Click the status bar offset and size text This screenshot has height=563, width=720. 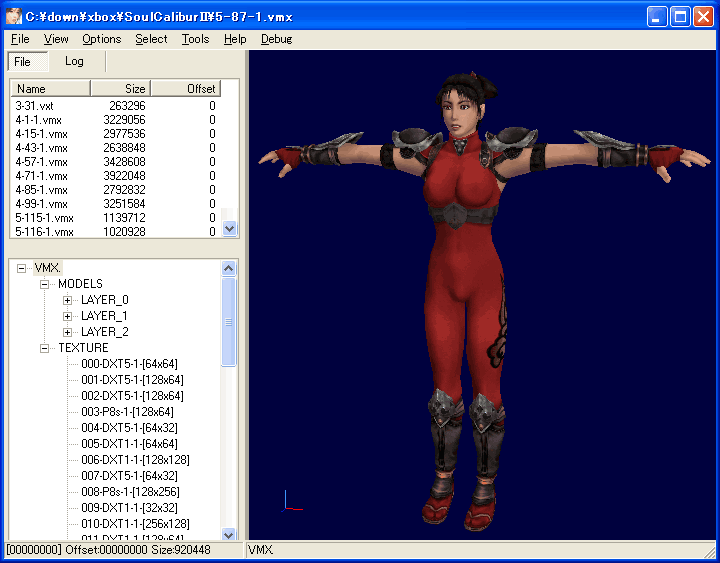click(109, 550)
